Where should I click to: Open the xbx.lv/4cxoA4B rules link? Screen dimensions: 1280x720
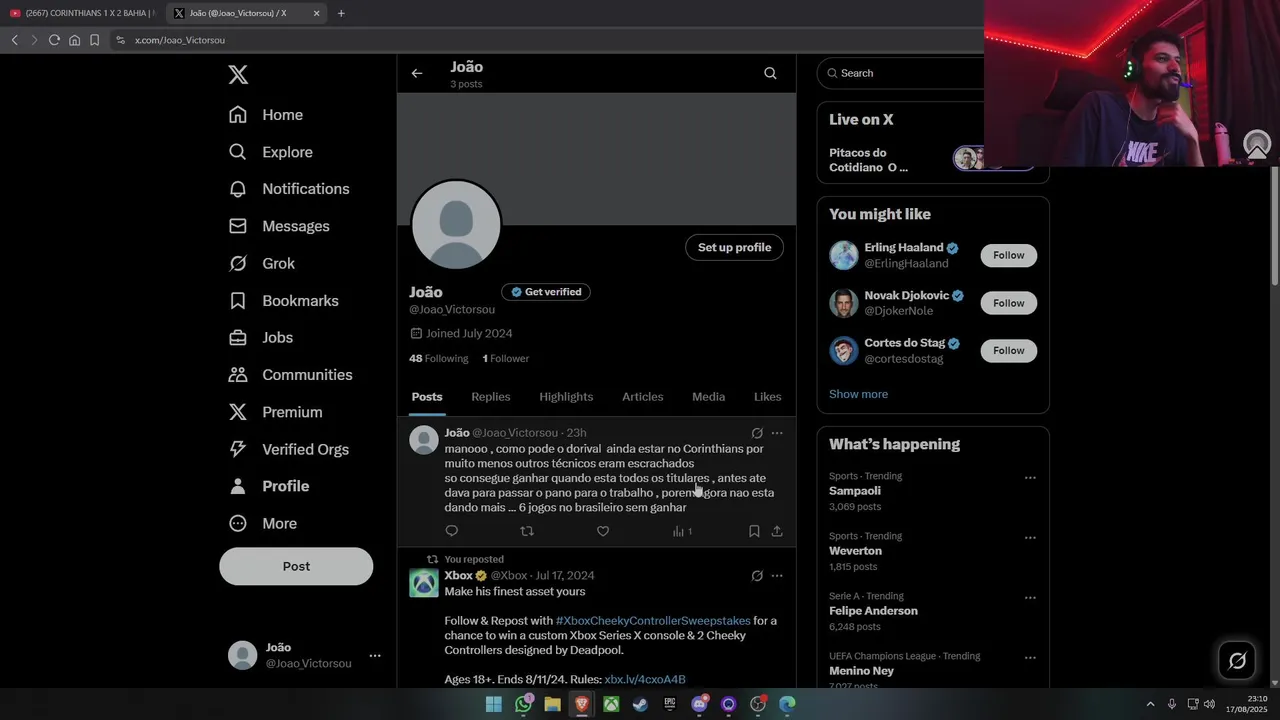click(645, 680)
